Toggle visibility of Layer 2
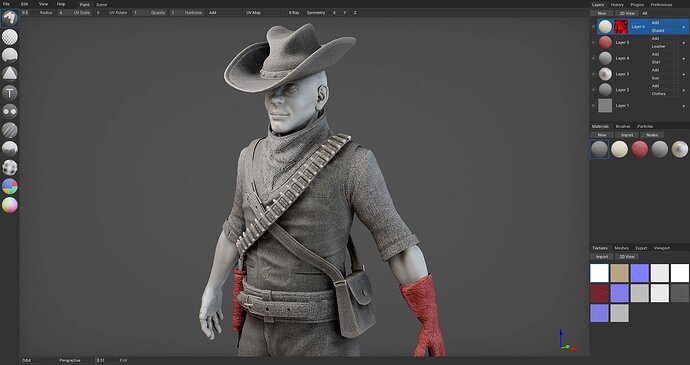The image size is (690, 365). (x=593, y=90)
